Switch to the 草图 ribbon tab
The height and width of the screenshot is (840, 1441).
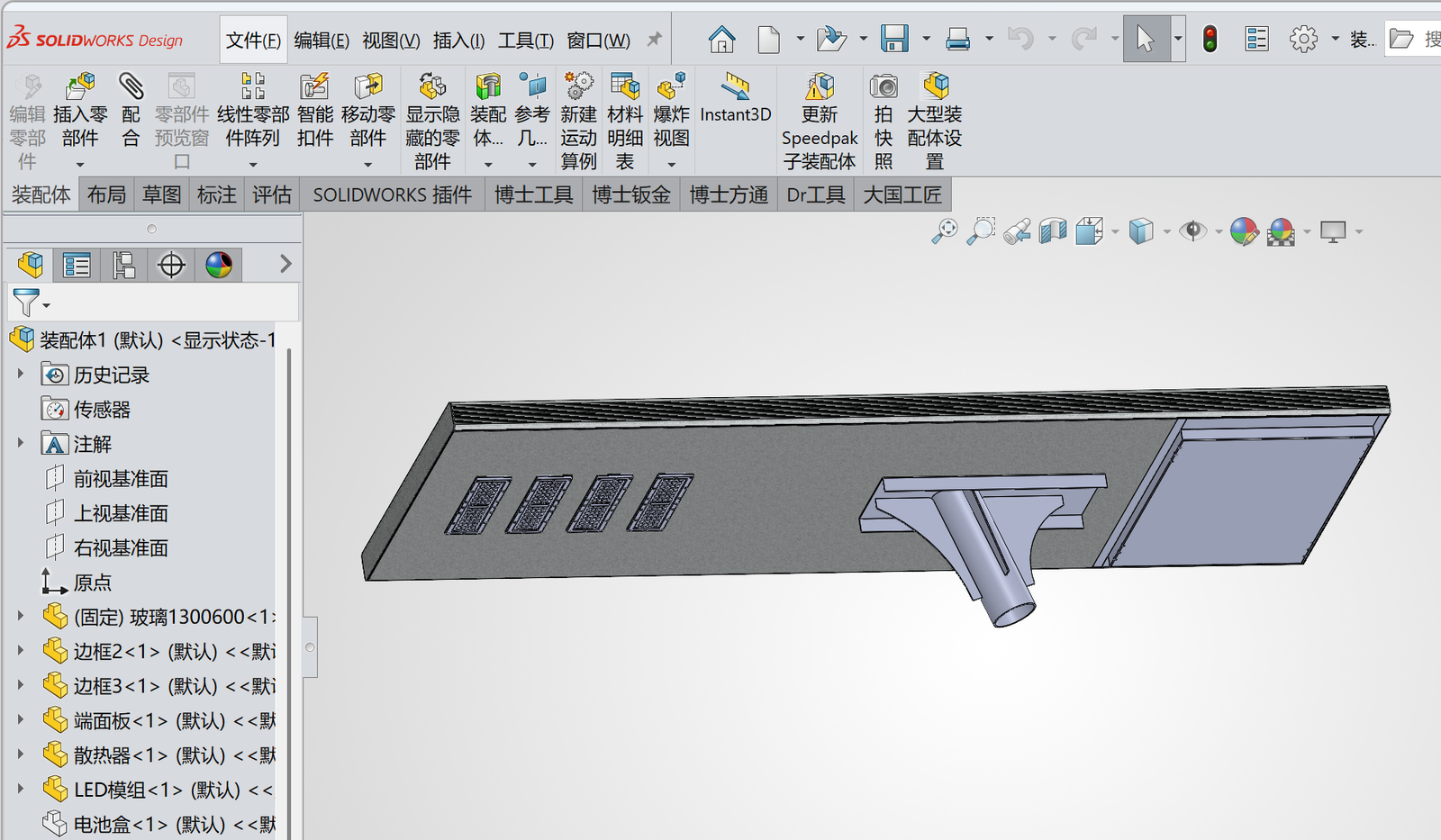161,194
